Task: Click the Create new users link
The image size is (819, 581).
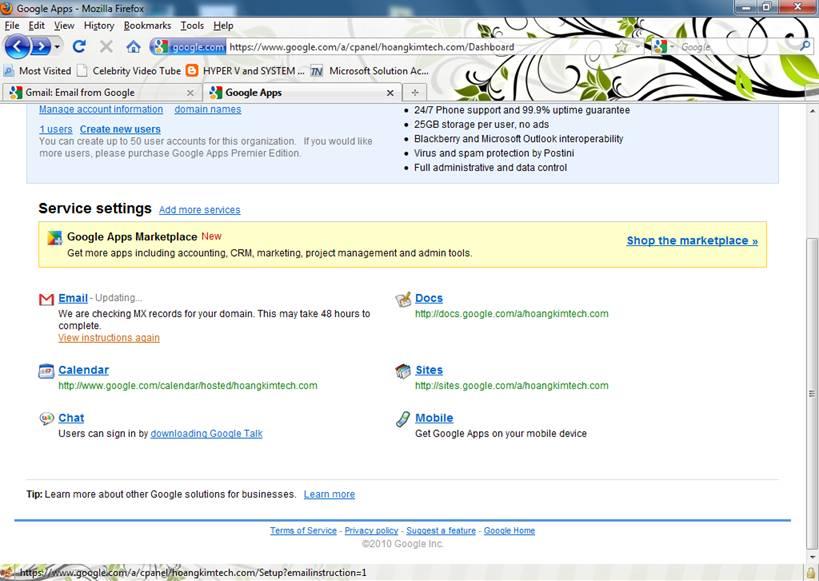Action: [120, 129]
